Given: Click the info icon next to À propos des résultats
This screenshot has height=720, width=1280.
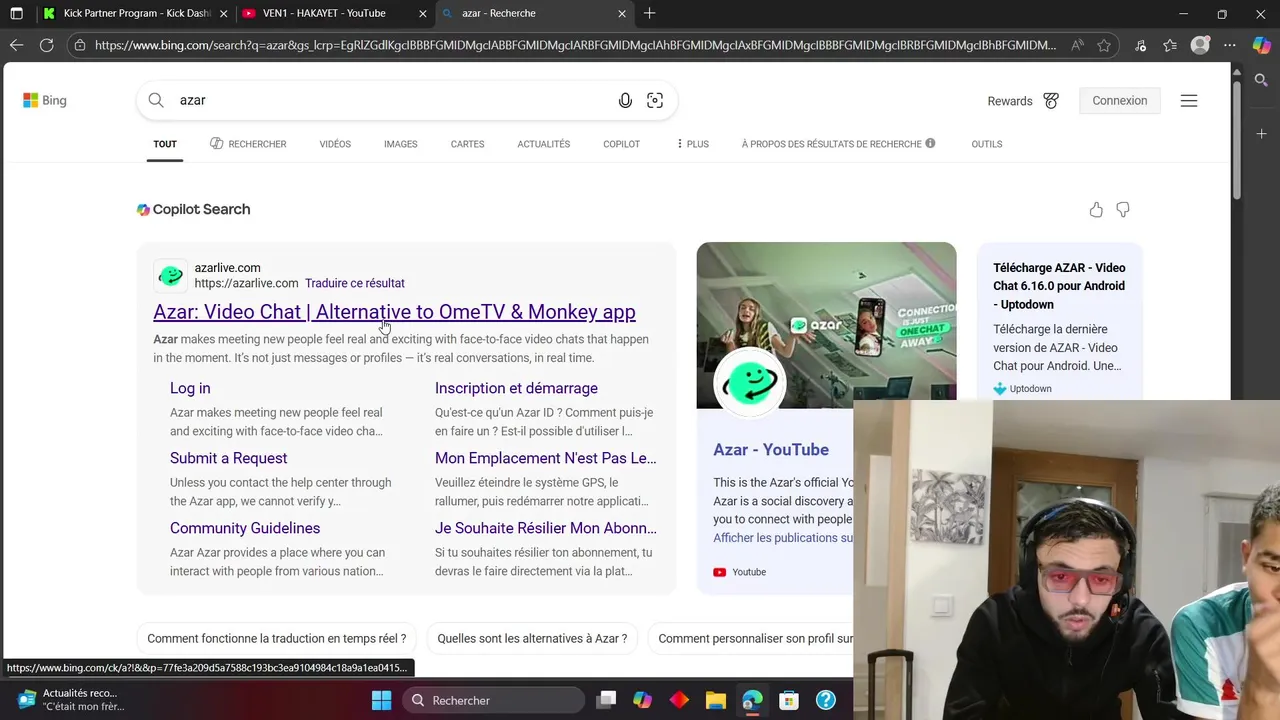Looking at the screenshot, I should tap(930, 143).
